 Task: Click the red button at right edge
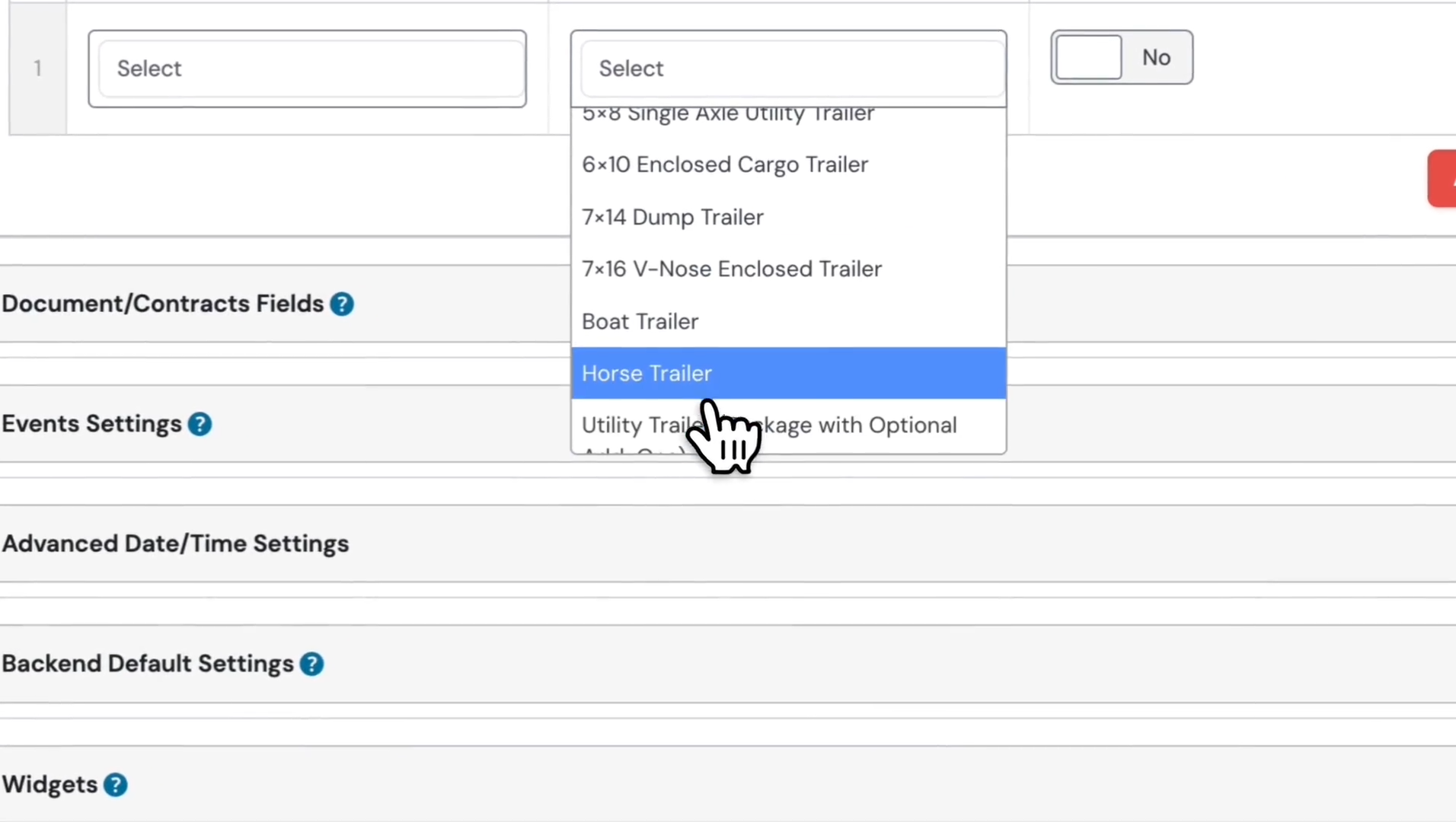coord(1442,179)
